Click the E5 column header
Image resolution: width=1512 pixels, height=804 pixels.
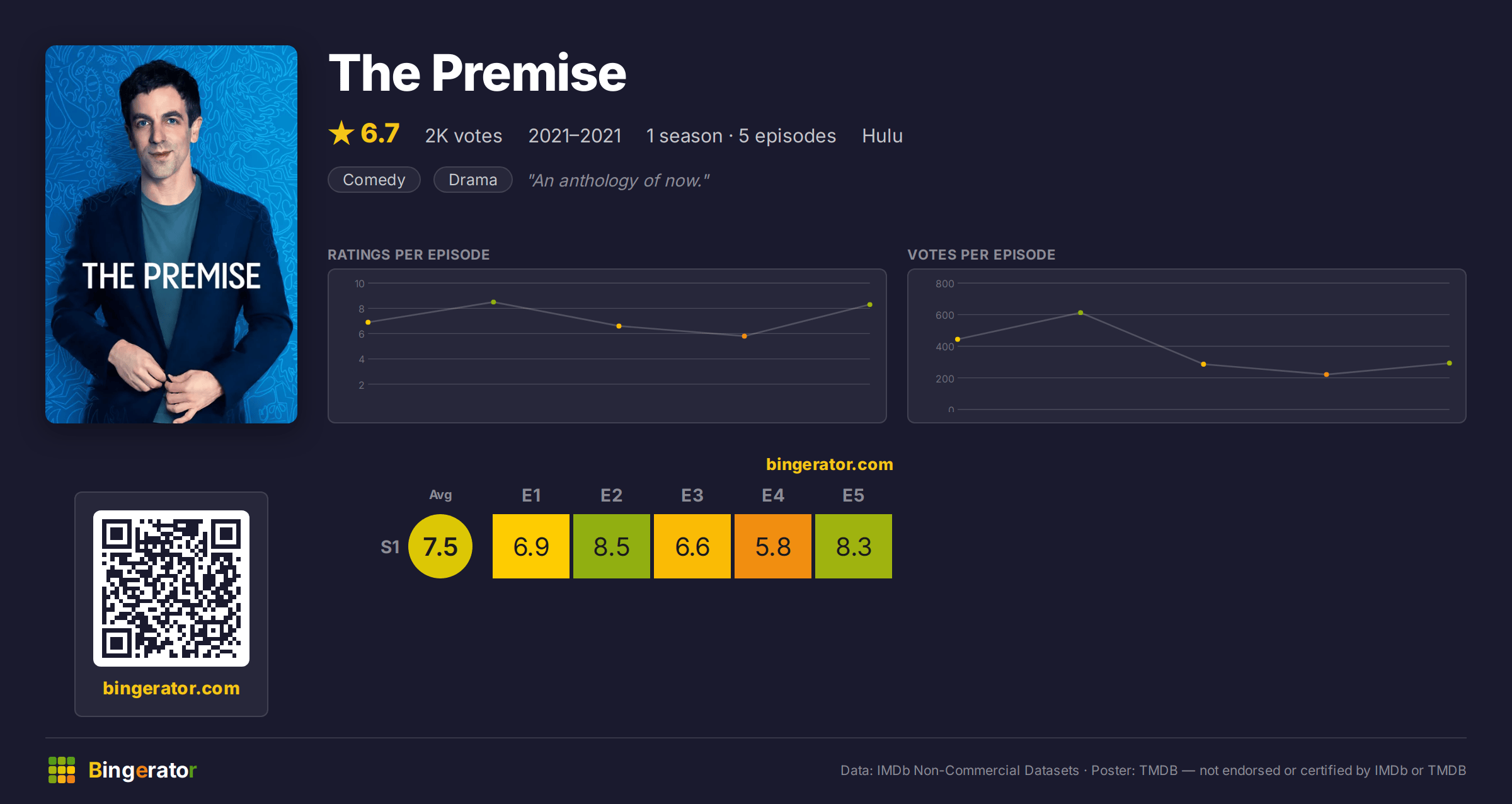coord(854,495)
